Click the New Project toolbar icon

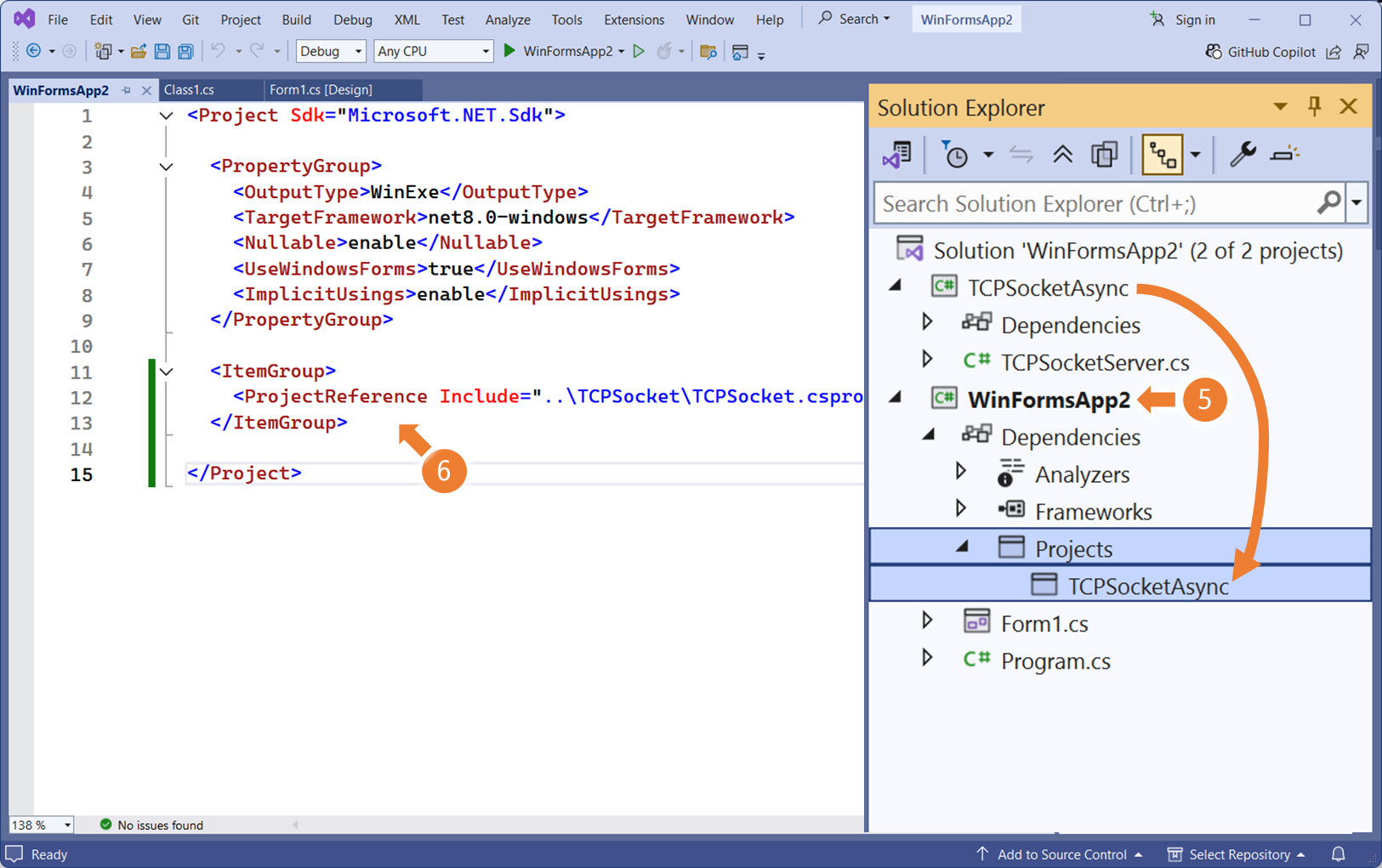[103, 51]
